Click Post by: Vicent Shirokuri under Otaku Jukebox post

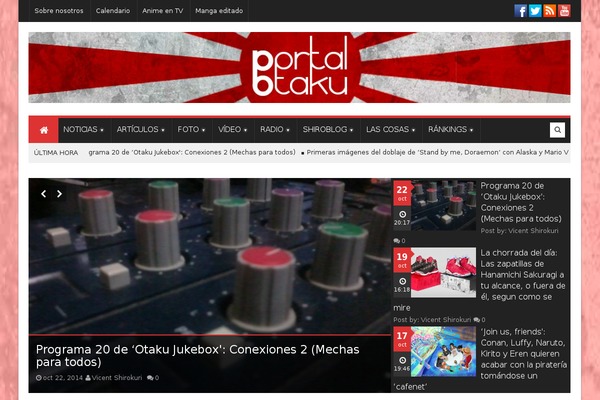click(x=519, y=231)
